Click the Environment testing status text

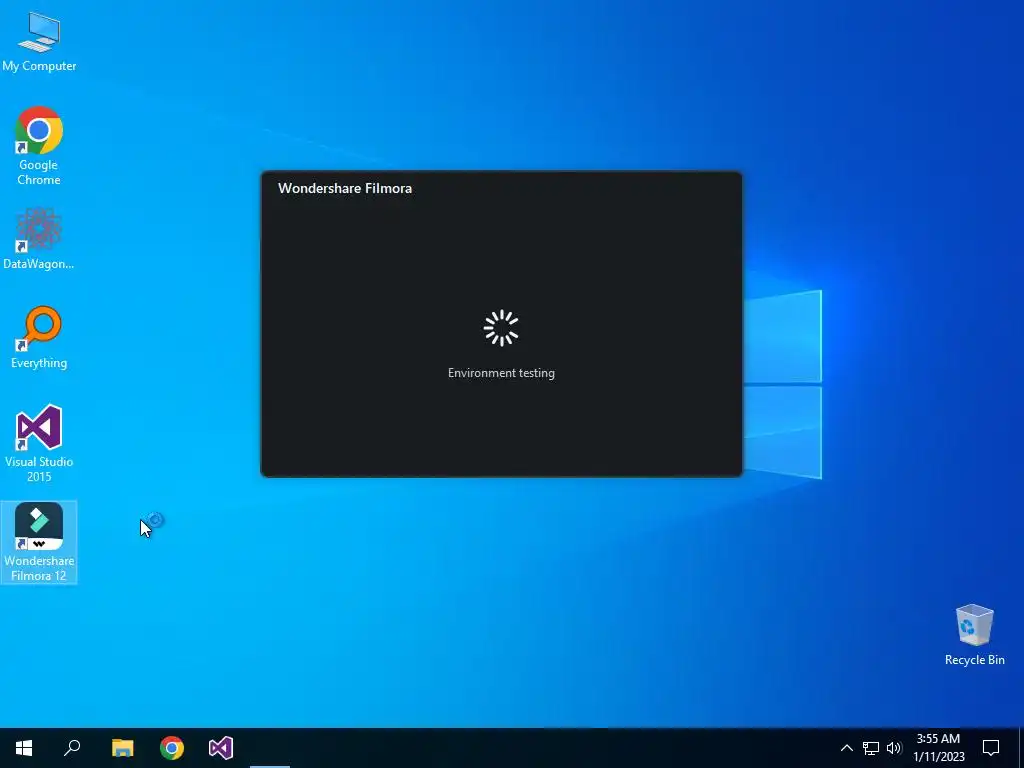click(x=501, y=373)
